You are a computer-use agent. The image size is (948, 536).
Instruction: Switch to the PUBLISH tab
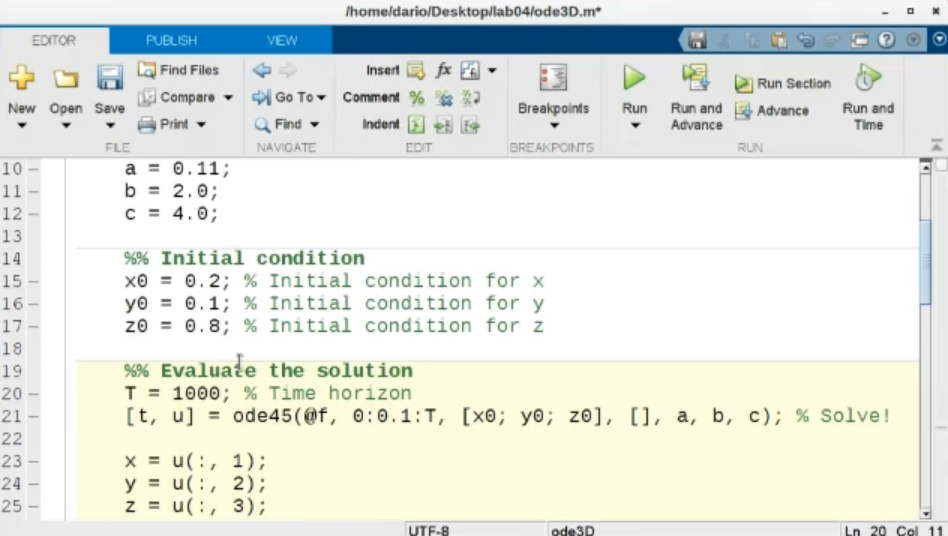tap(171, 40)
